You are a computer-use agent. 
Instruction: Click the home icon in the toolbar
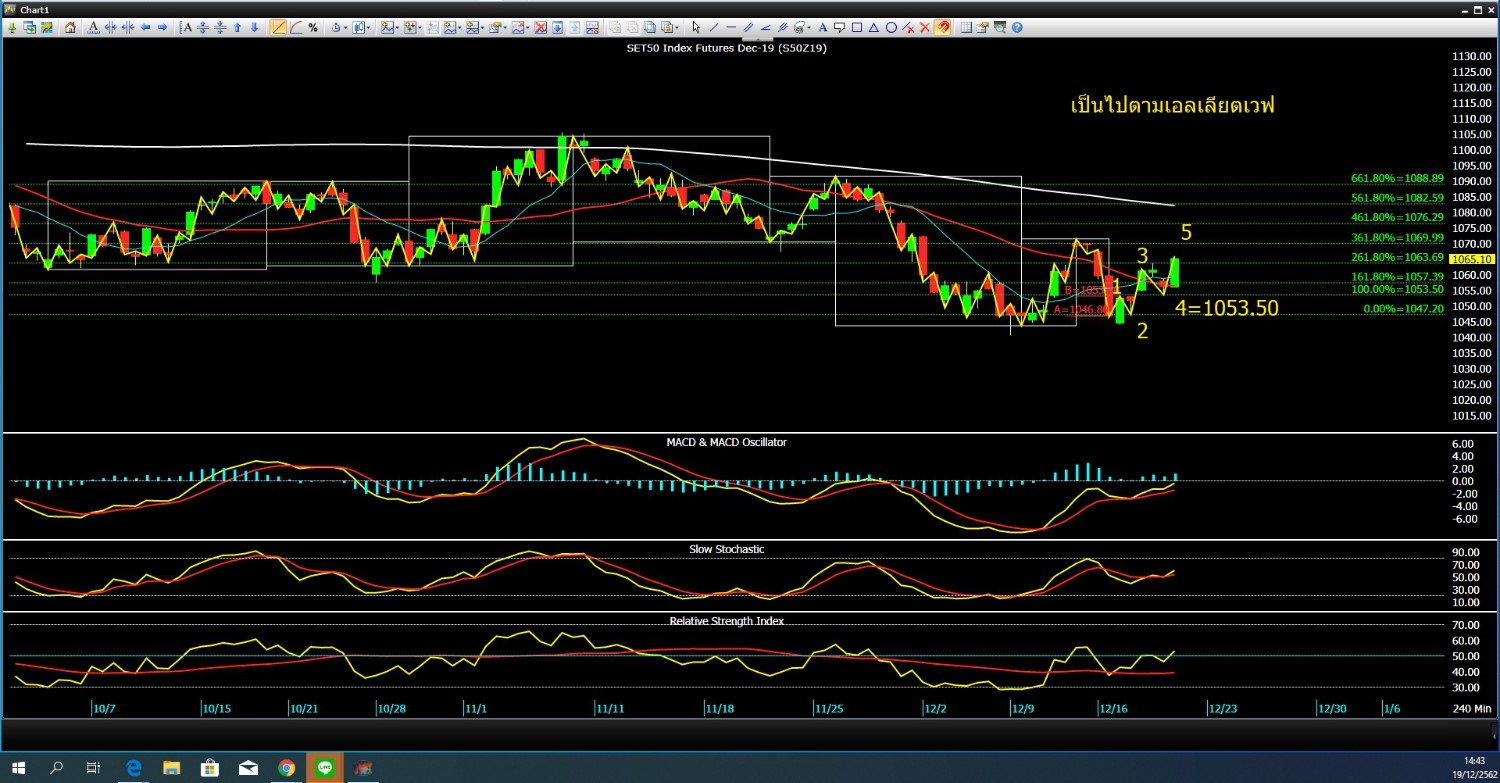[70, 28]
